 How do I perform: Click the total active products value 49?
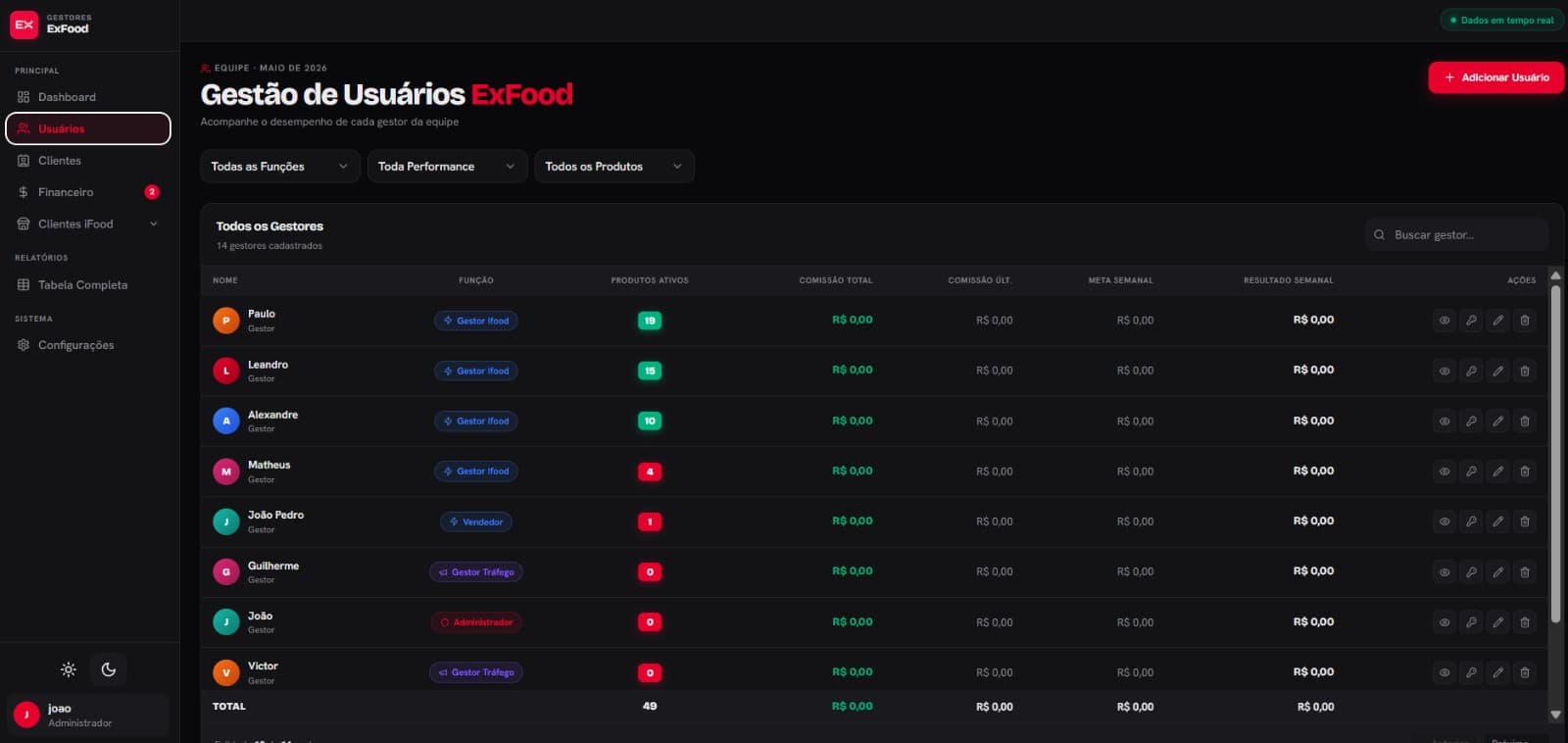click(x=650, y=706)
